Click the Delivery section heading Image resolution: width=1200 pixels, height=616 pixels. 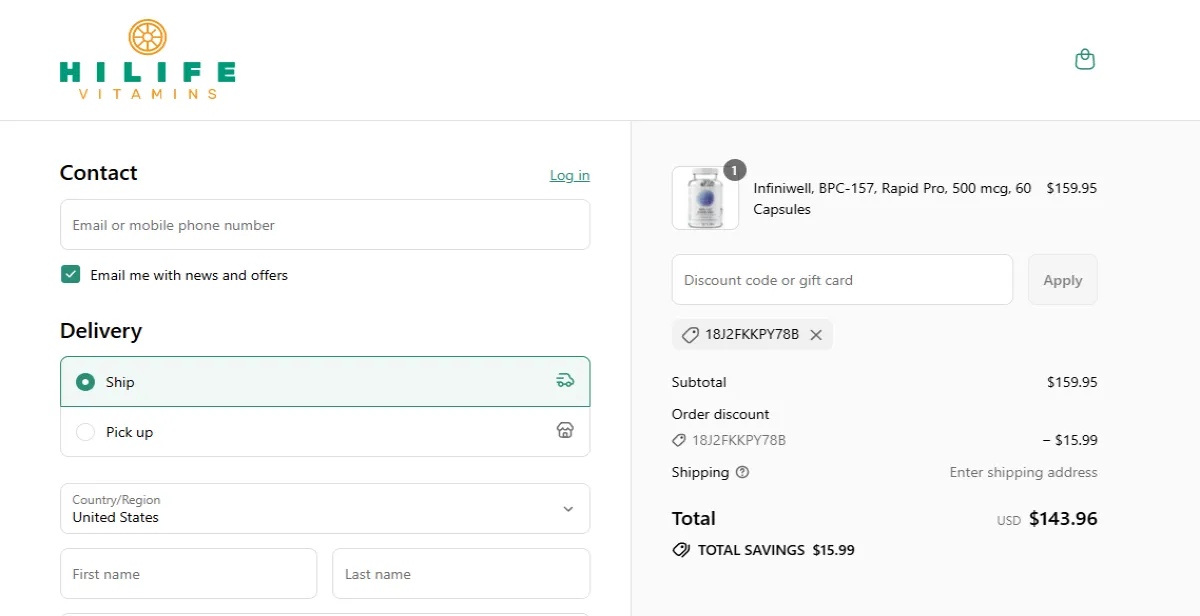(x=101, y=331)
